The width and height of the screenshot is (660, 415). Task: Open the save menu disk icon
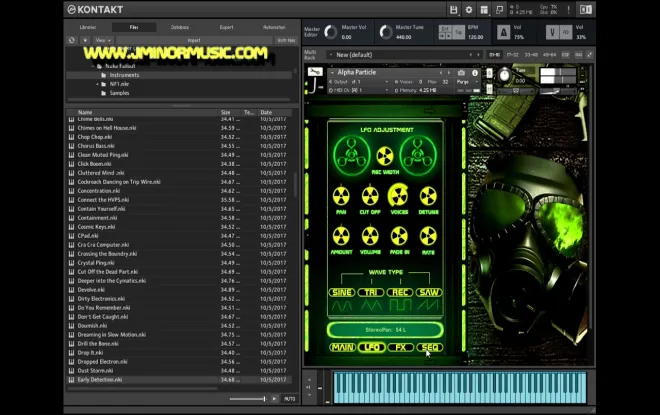tap(453, 10)
